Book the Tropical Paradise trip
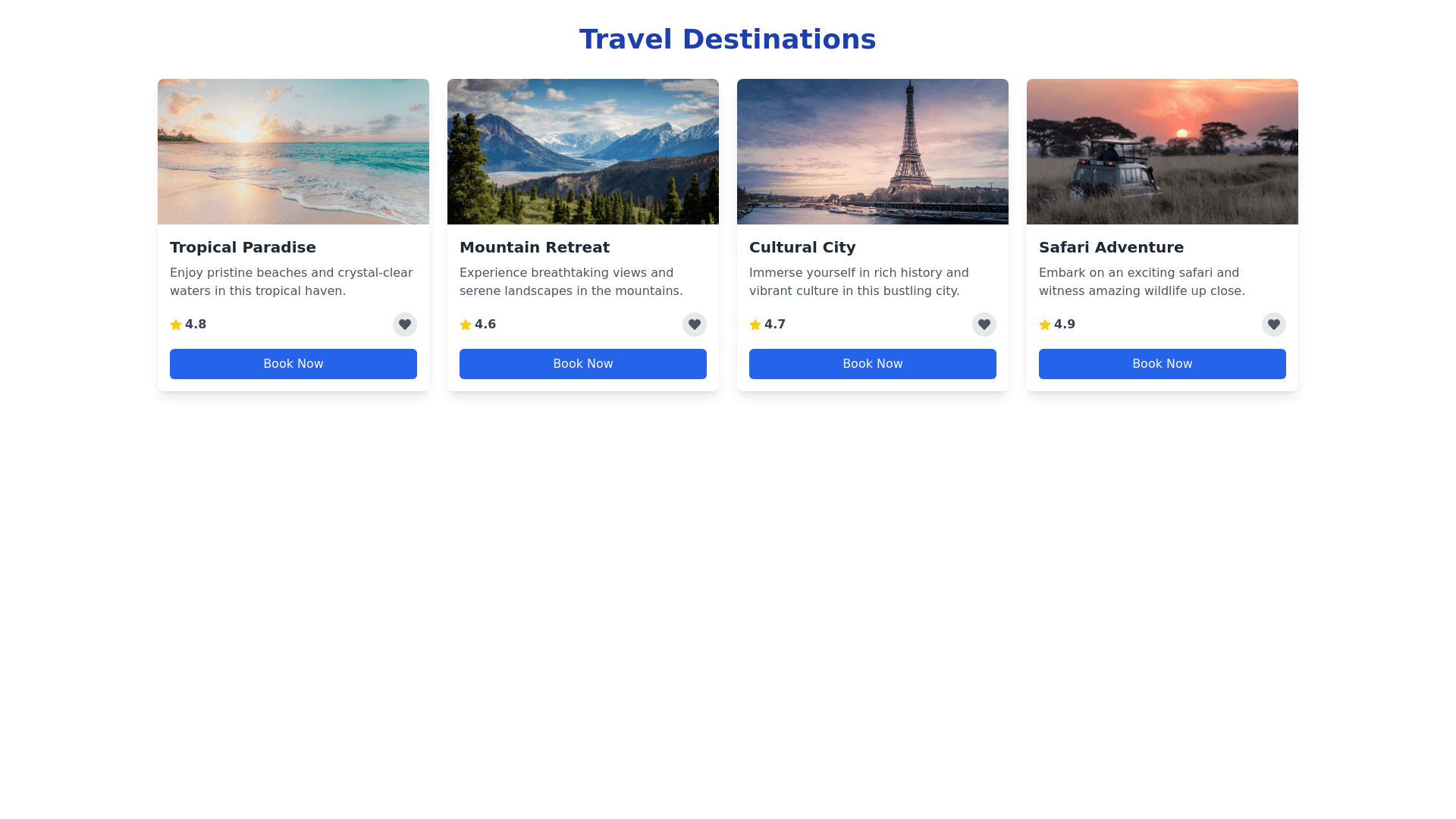 (293, 364)
